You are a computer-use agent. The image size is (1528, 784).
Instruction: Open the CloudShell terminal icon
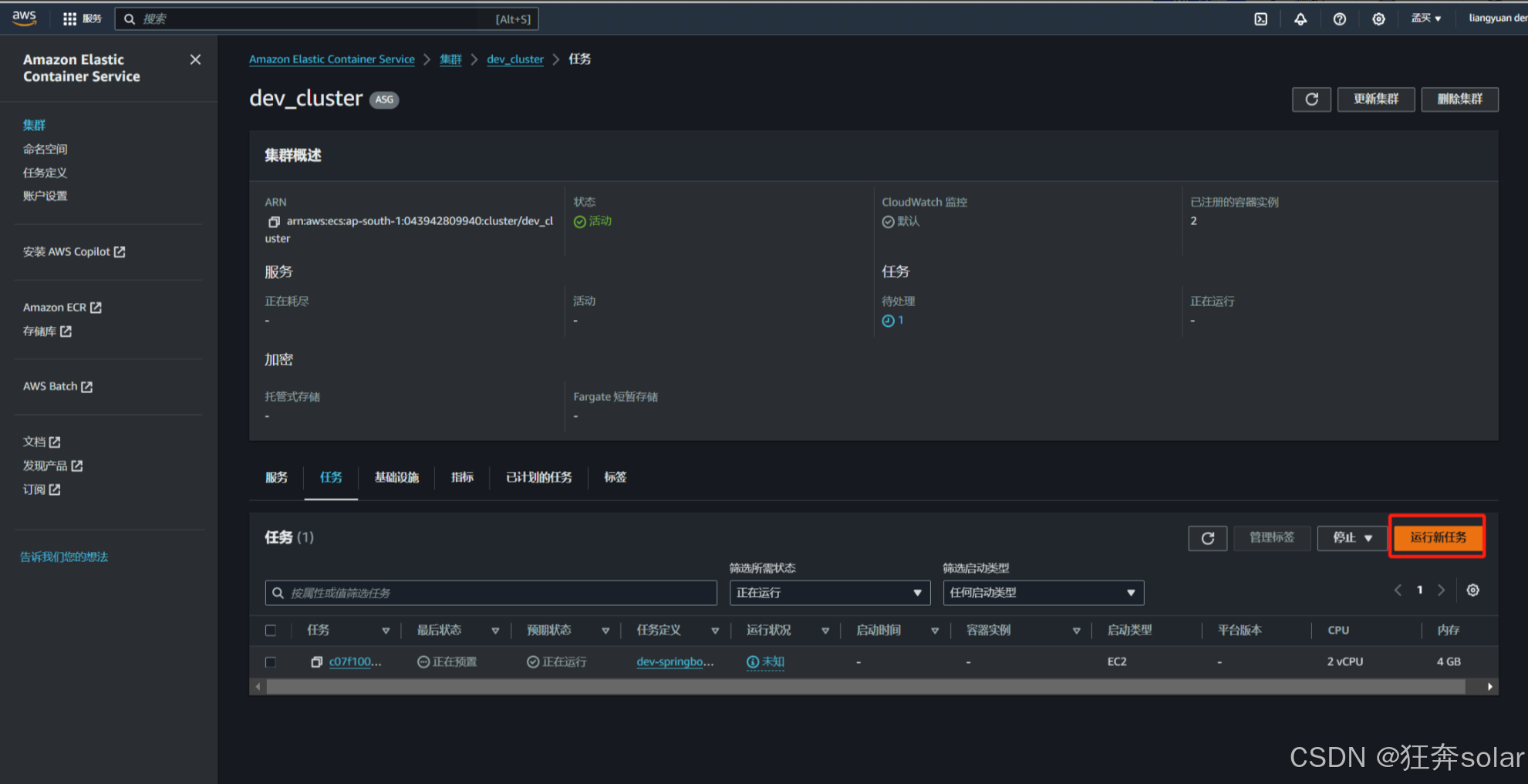click(1260, 19)
